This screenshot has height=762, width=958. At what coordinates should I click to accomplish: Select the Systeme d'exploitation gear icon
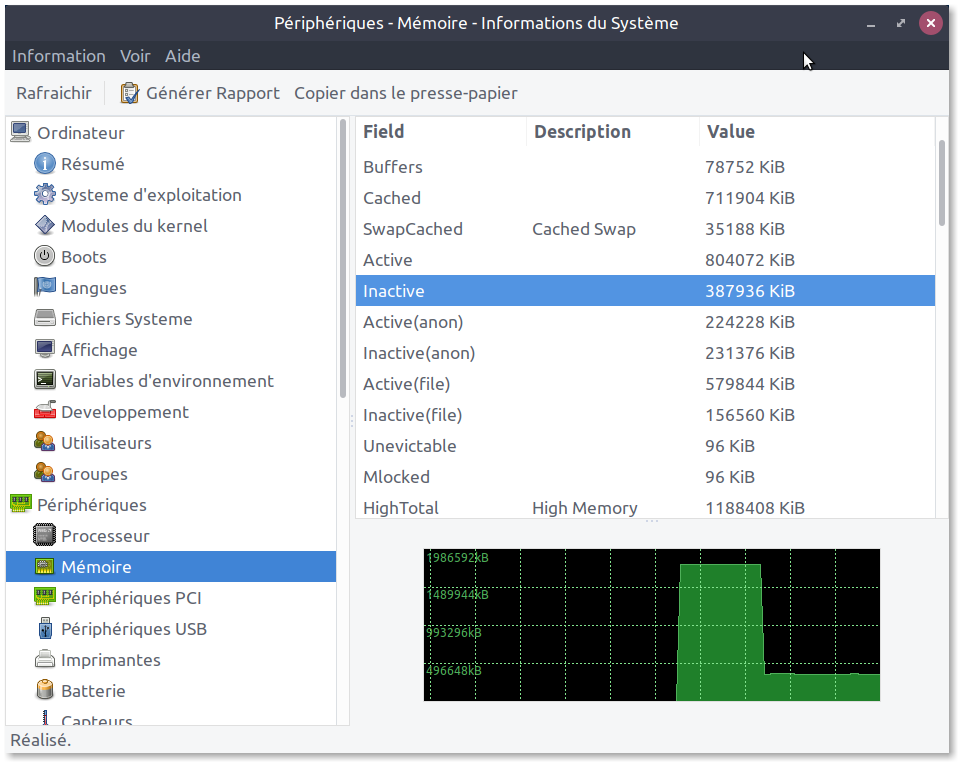pyautogui.click(x=44, y=195)
